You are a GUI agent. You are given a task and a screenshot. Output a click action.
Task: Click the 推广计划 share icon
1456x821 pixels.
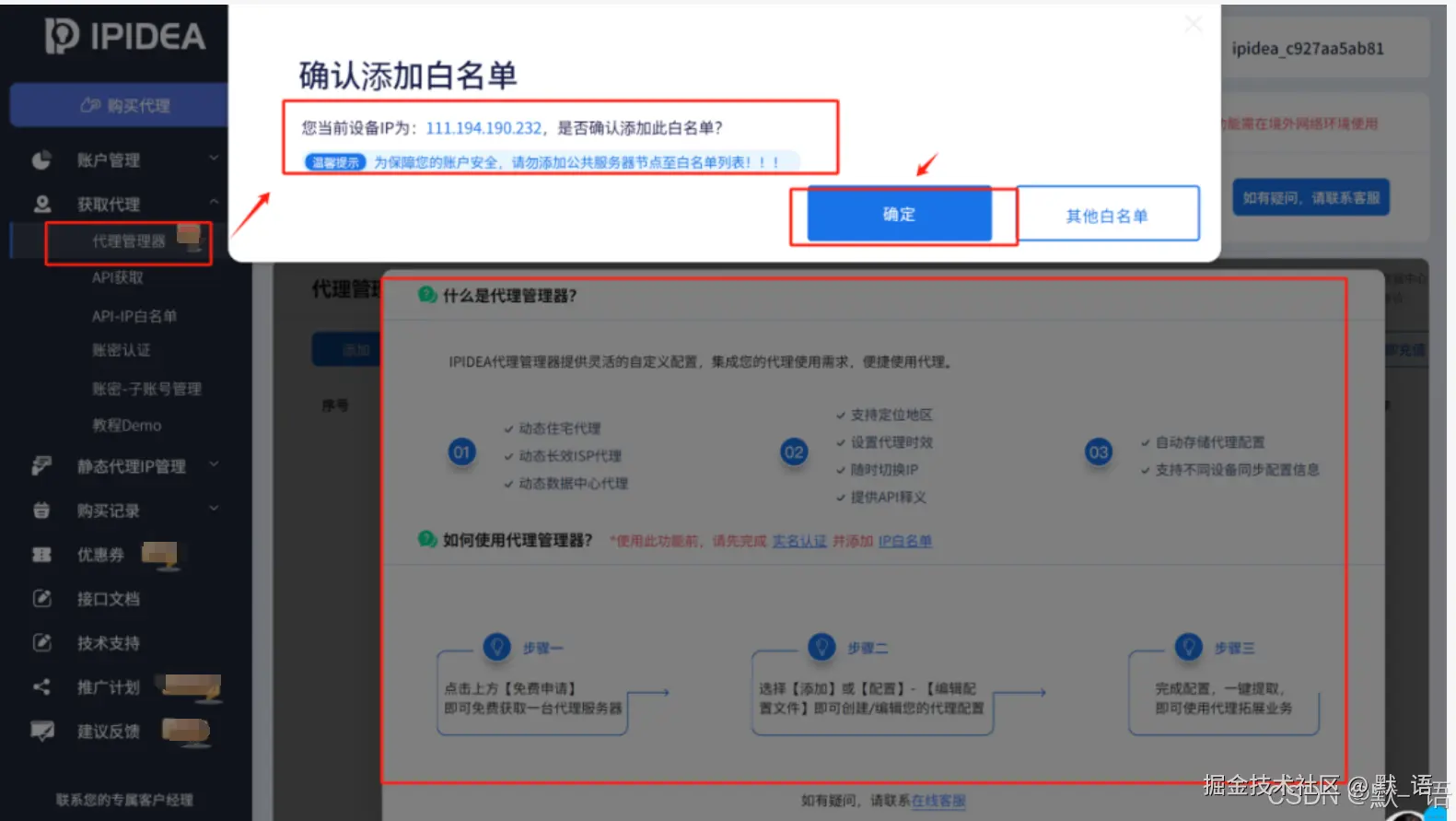click(41, 687)
